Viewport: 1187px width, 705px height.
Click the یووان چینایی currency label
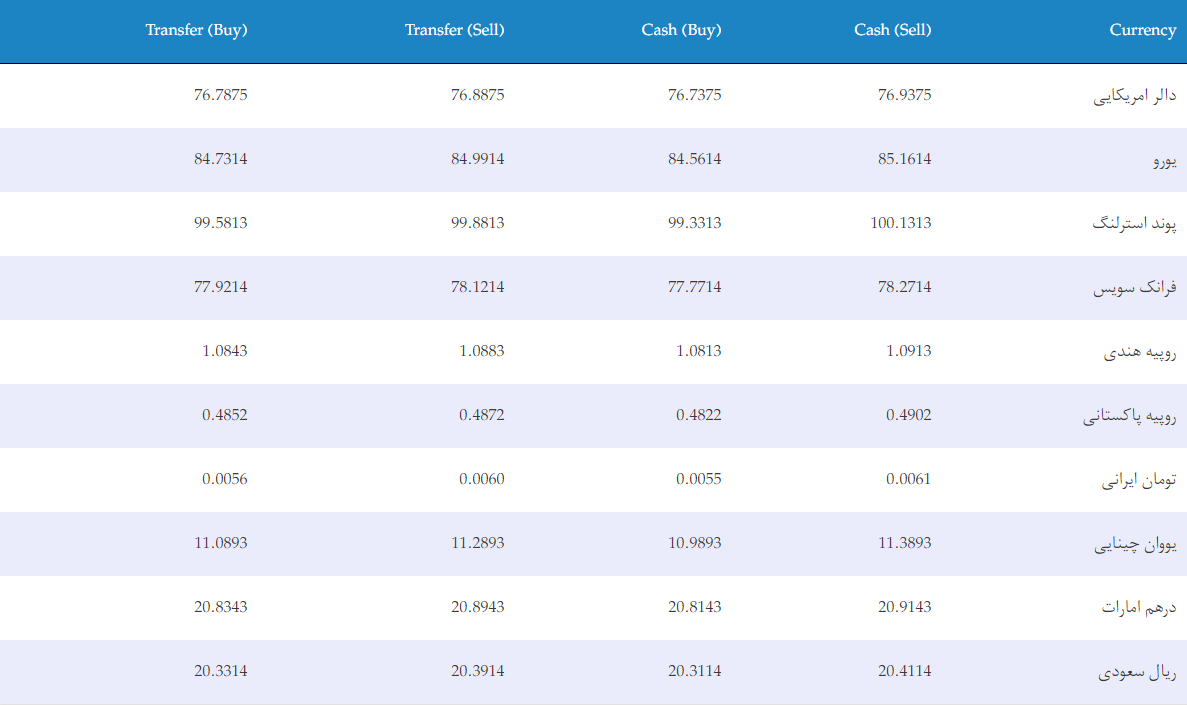[x=1136, y=544]
